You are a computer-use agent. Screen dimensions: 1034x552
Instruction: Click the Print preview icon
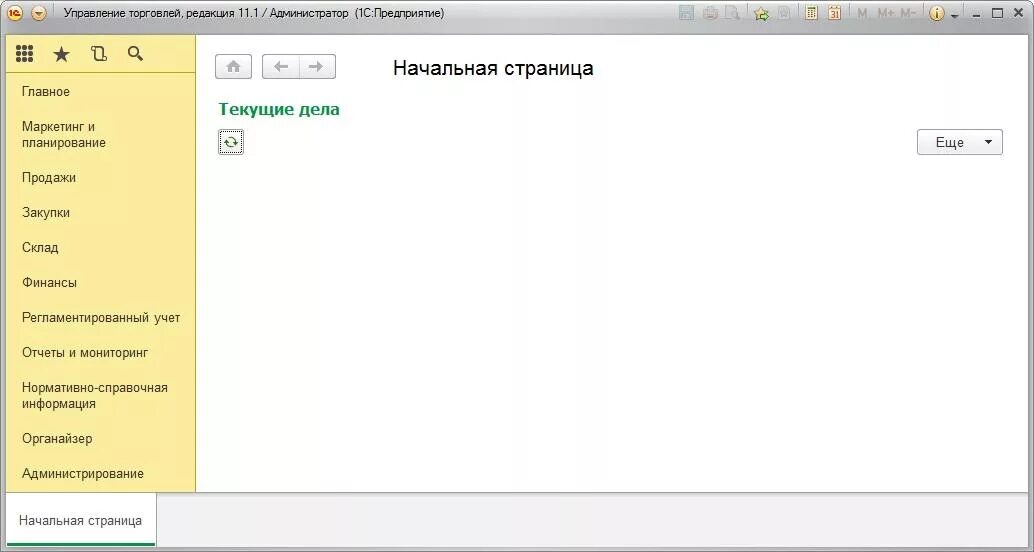pos(731,13)
